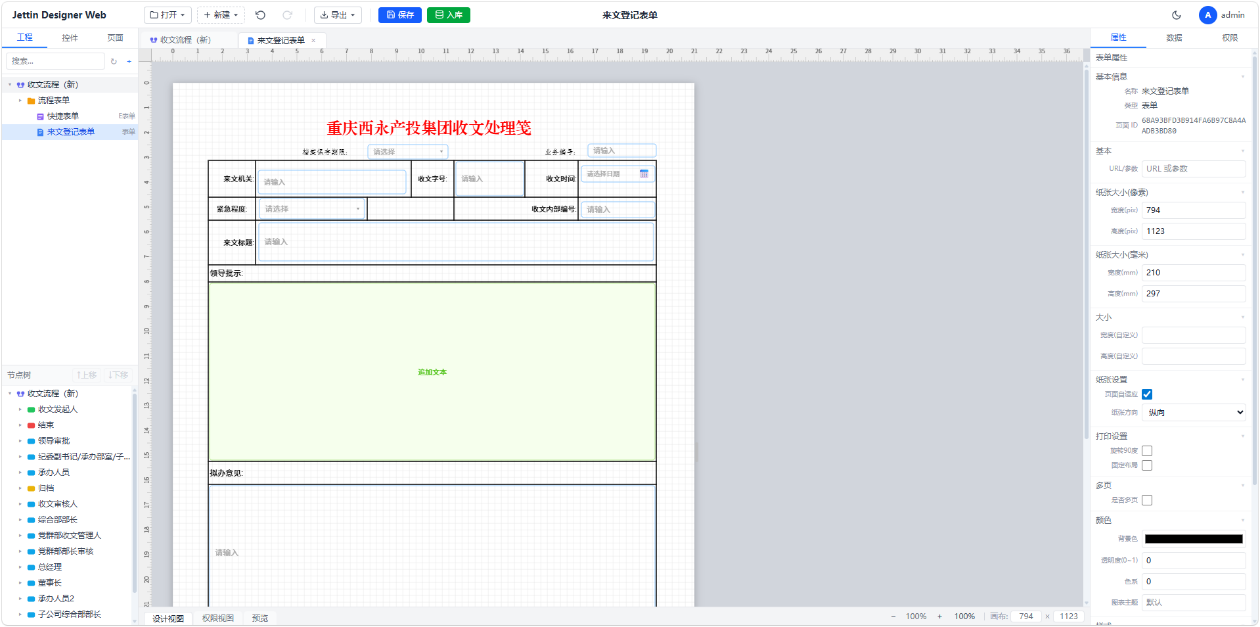Click the 图表主题 默认 field
This screenshot has height=627, width=1260.
click(1194, 603)
